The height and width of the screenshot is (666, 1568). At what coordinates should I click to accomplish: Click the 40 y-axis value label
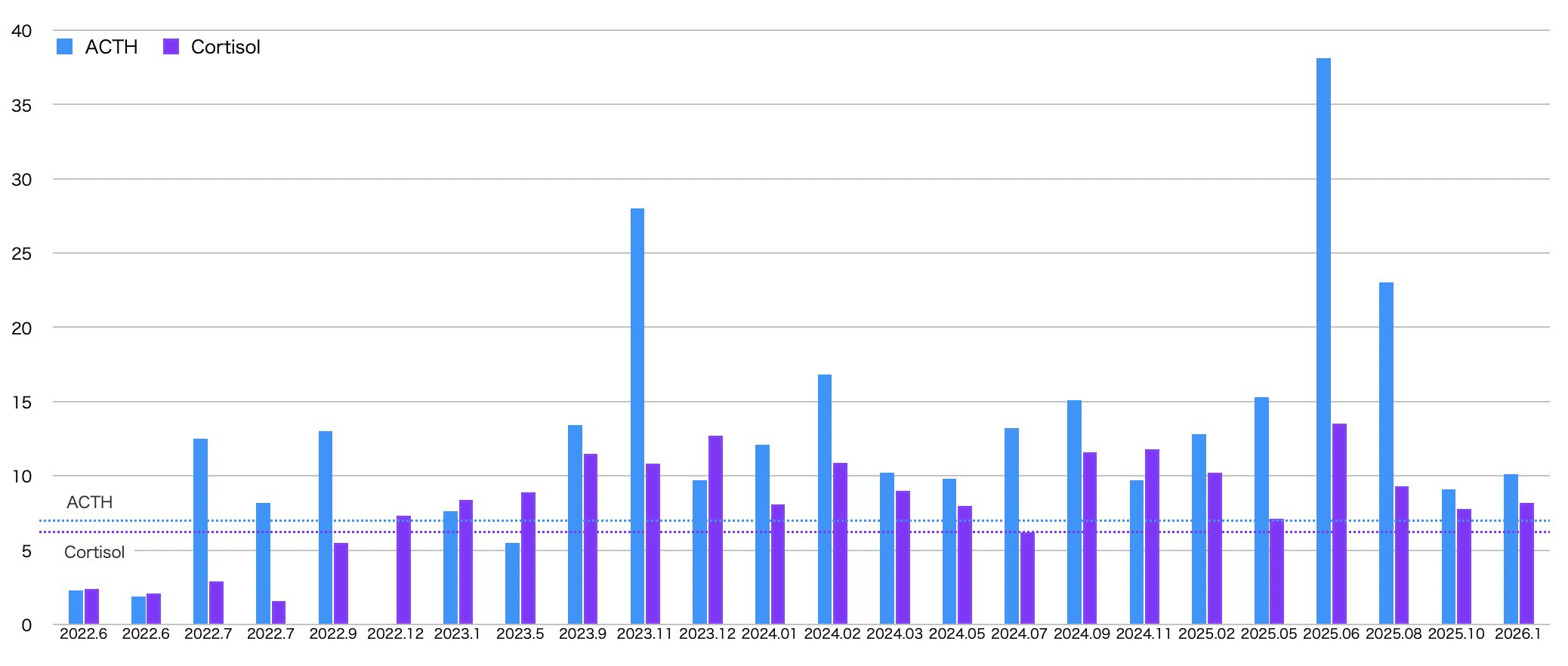(x=22, y=31)
